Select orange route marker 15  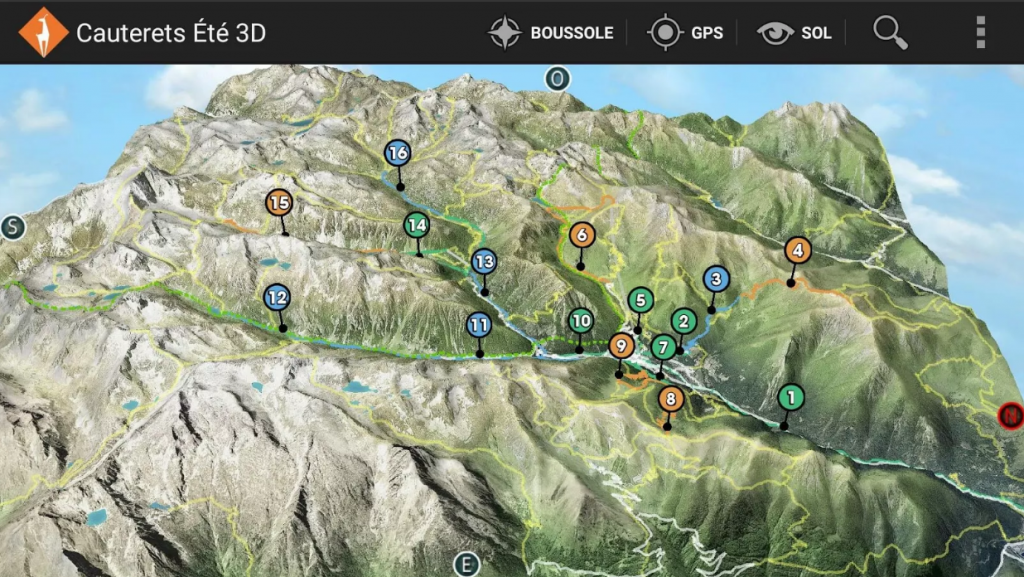279,203
